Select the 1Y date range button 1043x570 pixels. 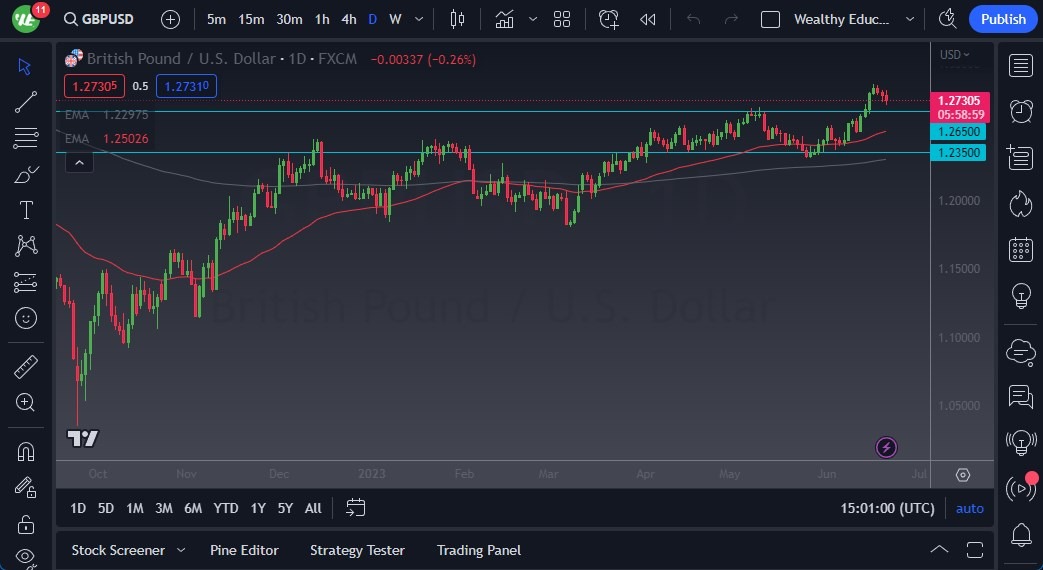[258, 508]
